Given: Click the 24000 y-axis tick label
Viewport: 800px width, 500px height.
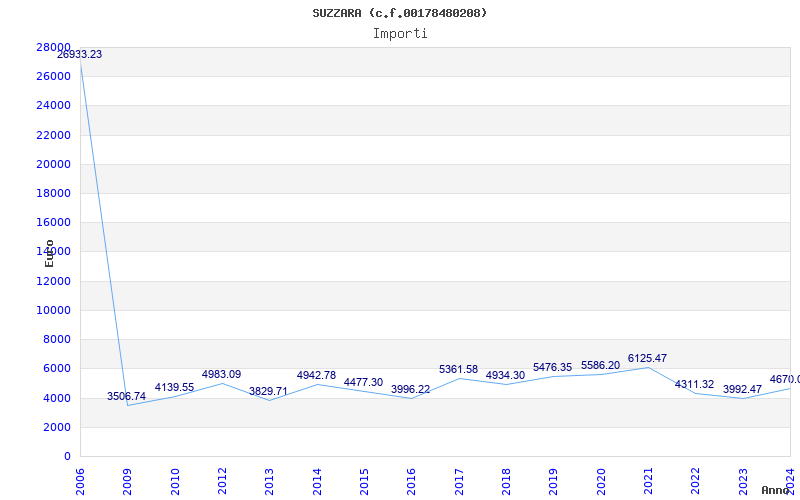Looking at the screenshot, I should pyautogui.click(x=54, y=106).
